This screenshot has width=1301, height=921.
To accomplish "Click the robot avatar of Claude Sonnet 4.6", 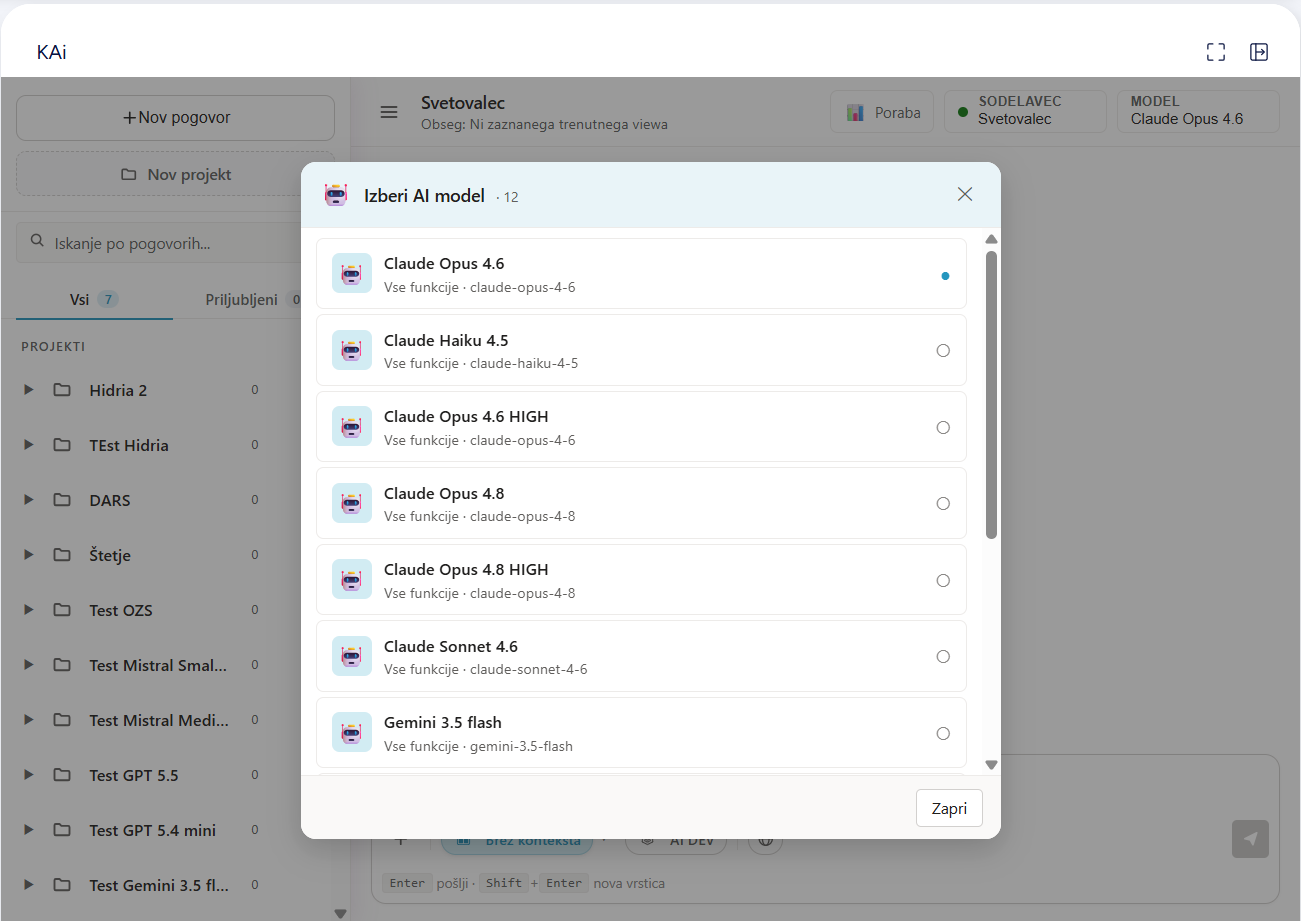I will [x=351, y=656].
